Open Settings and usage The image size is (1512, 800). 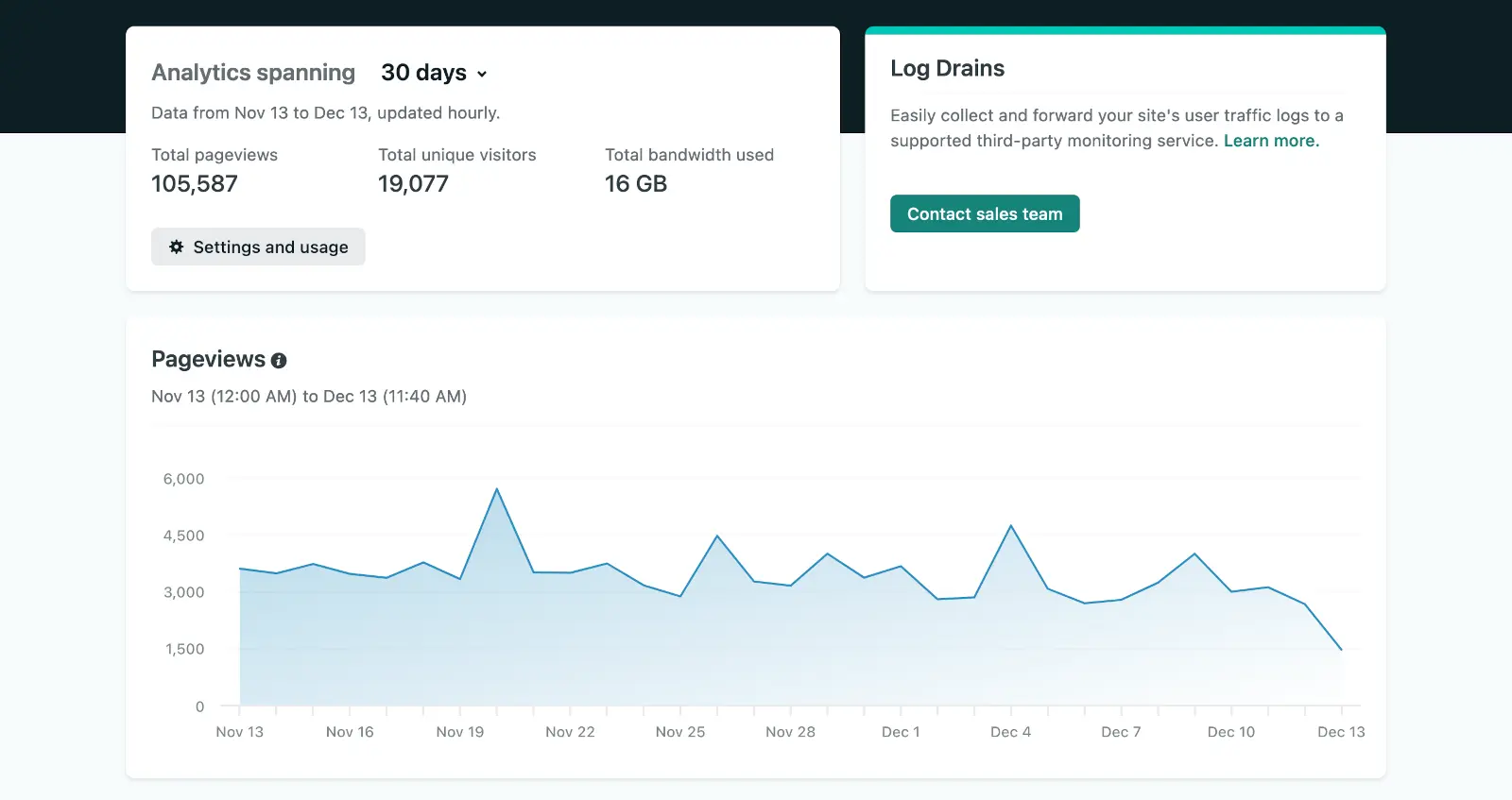pos(258,247)
